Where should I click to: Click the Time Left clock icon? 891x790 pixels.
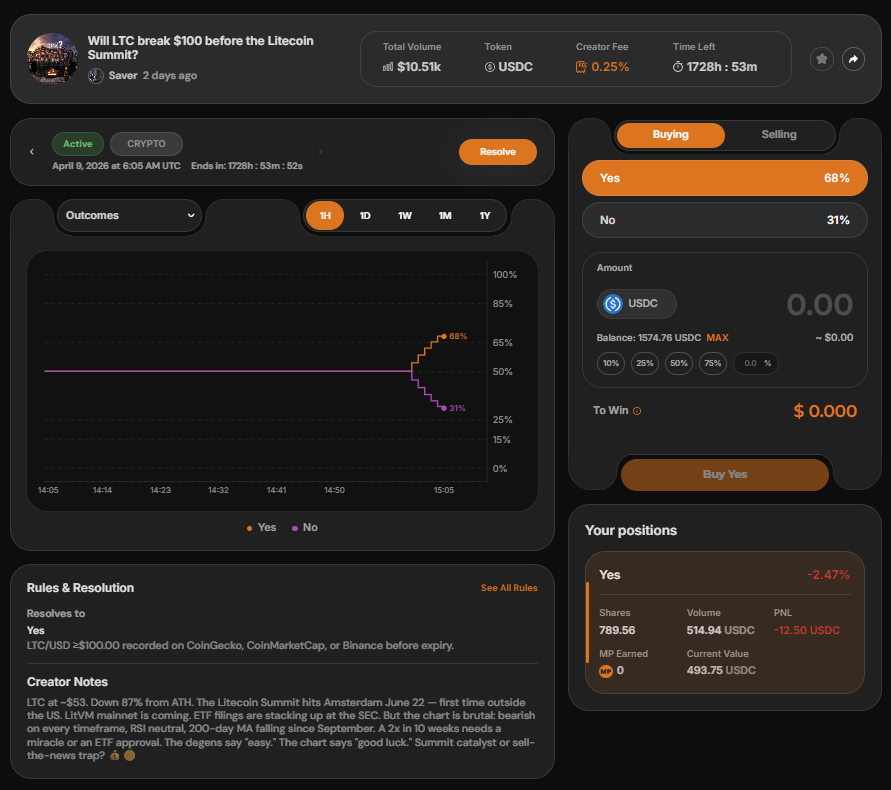point(678,67)
